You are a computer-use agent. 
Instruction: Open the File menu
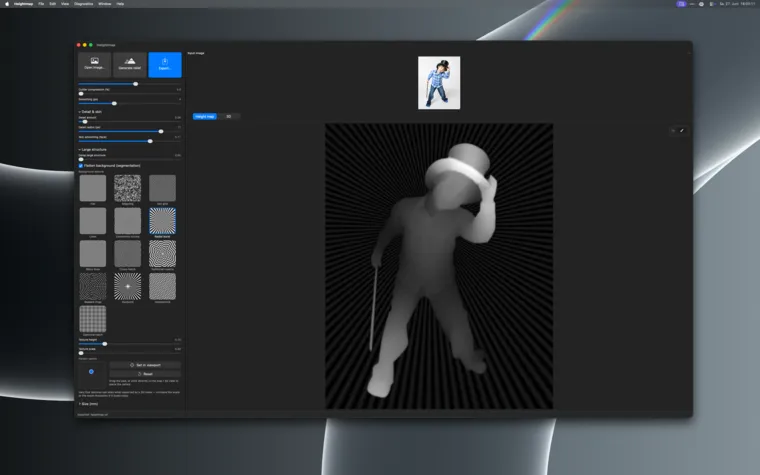coord(41,4)
